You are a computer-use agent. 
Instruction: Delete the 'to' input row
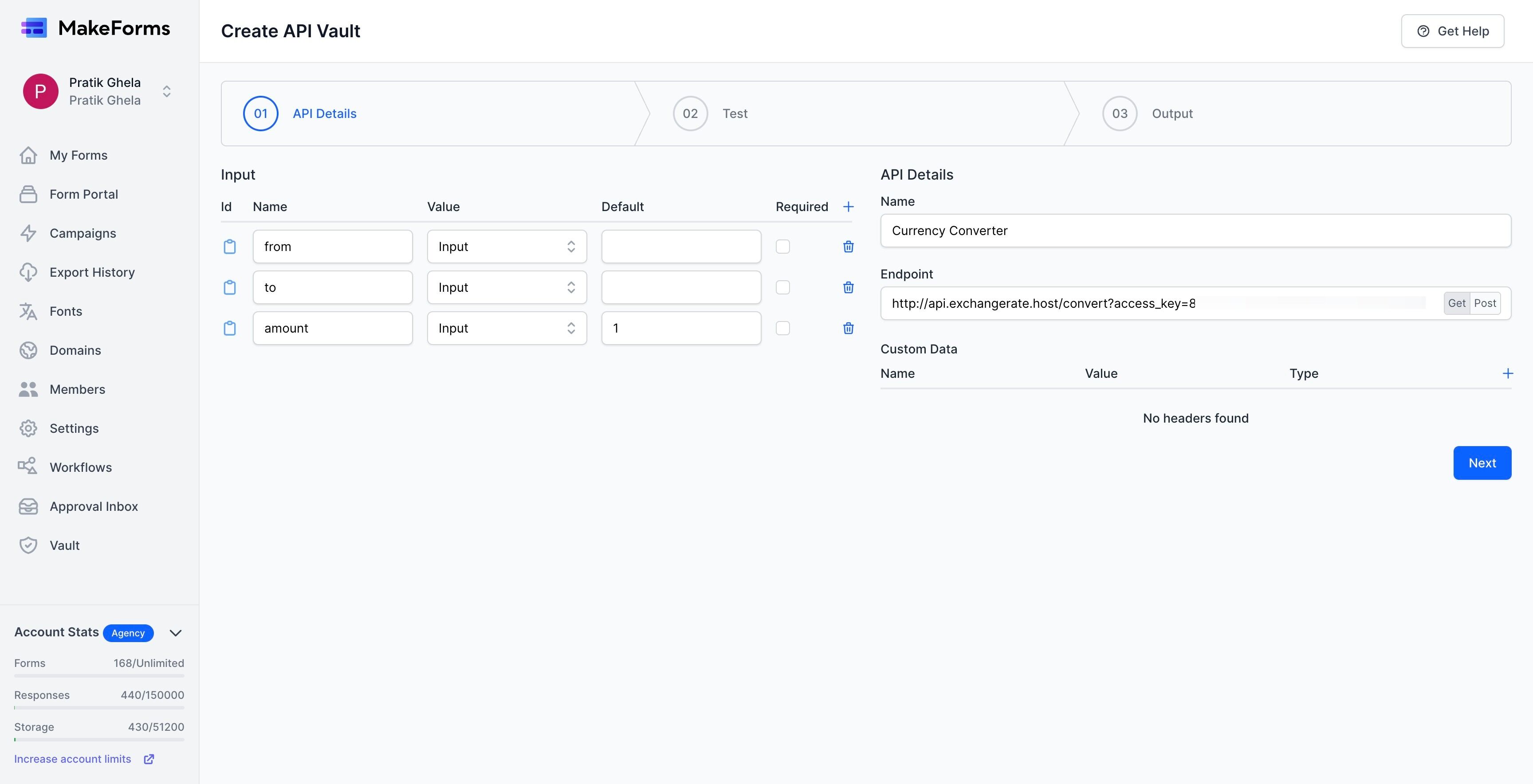tap(849, 287)
